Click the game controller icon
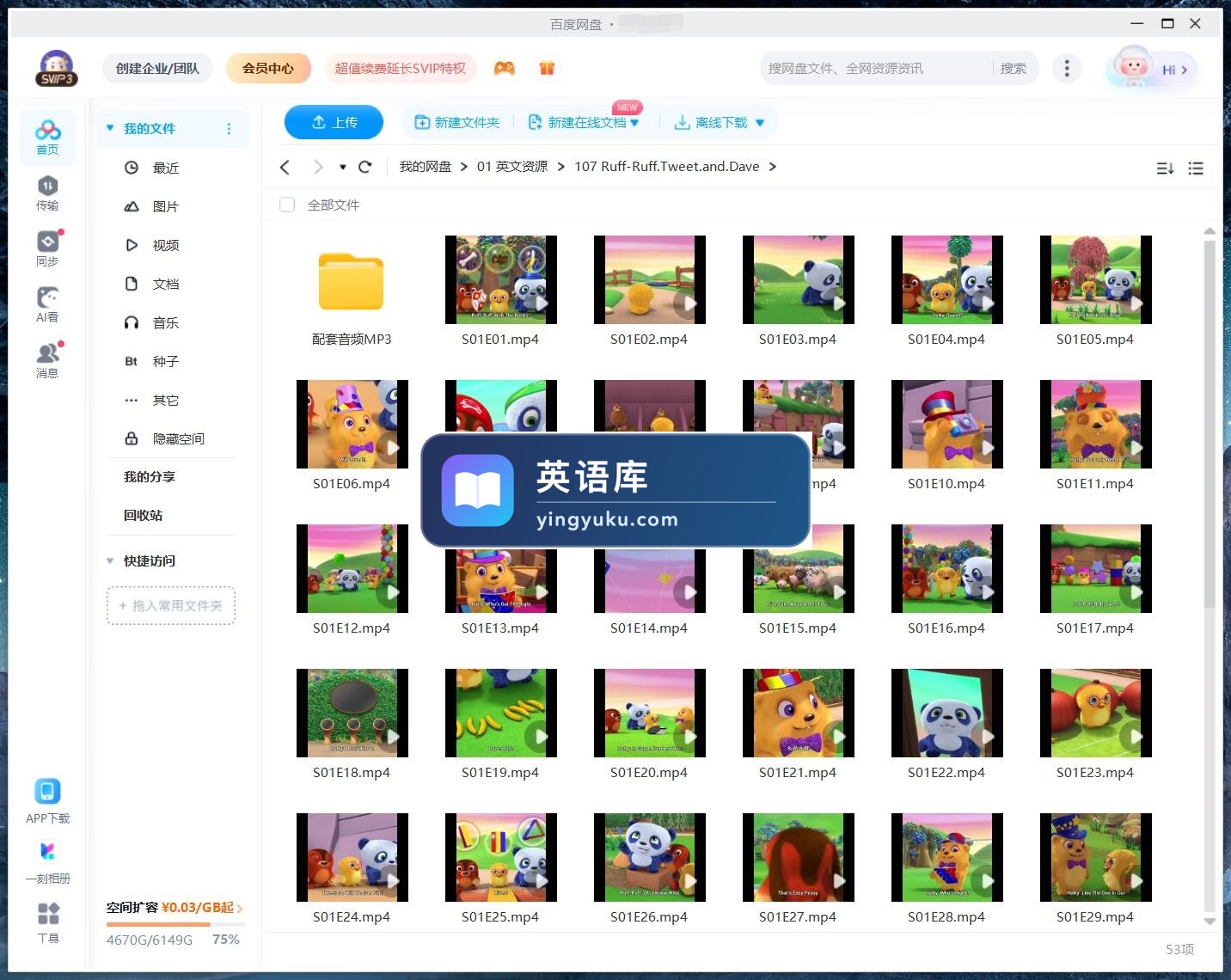This screenshot has width=1231, height=980. [505, 68]
